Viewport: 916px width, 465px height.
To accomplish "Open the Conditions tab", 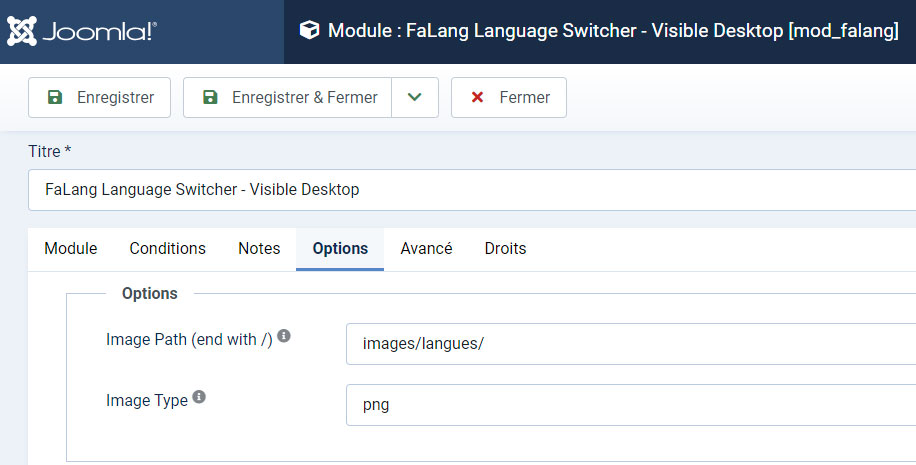I will click(x=168, y=249).
